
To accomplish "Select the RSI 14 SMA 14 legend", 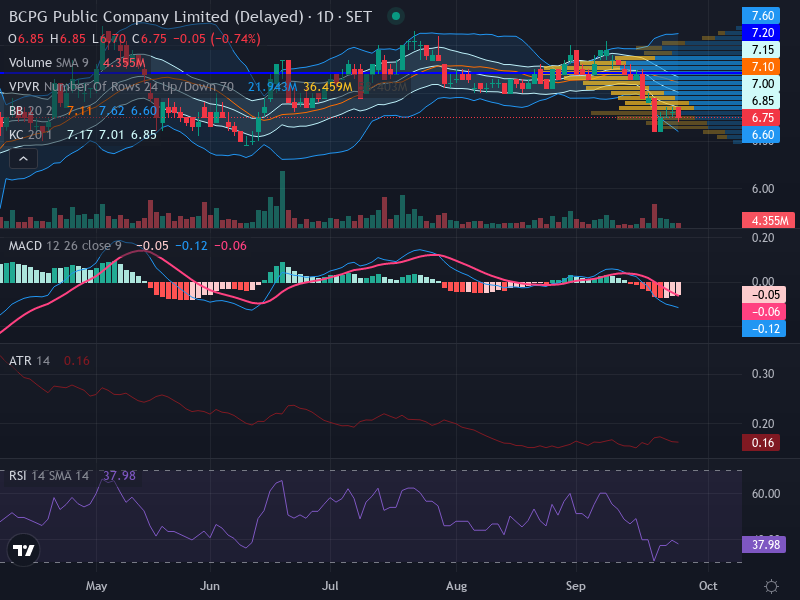I will coord(72,476).
